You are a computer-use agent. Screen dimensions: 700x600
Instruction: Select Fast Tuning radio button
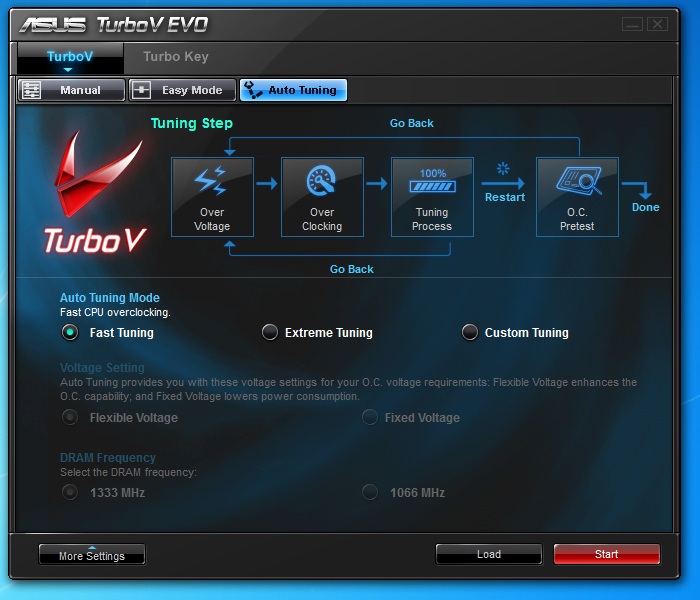click(x=70, y=332)
